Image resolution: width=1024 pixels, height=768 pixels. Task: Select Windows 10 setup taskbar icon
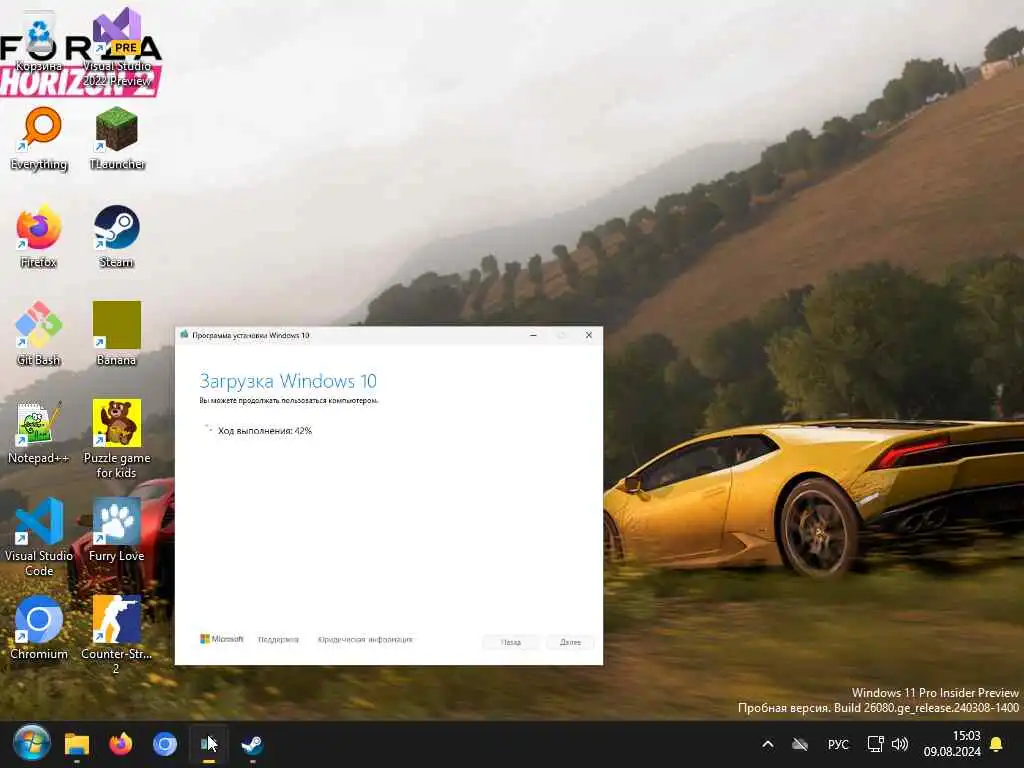[x=209, y=744]
